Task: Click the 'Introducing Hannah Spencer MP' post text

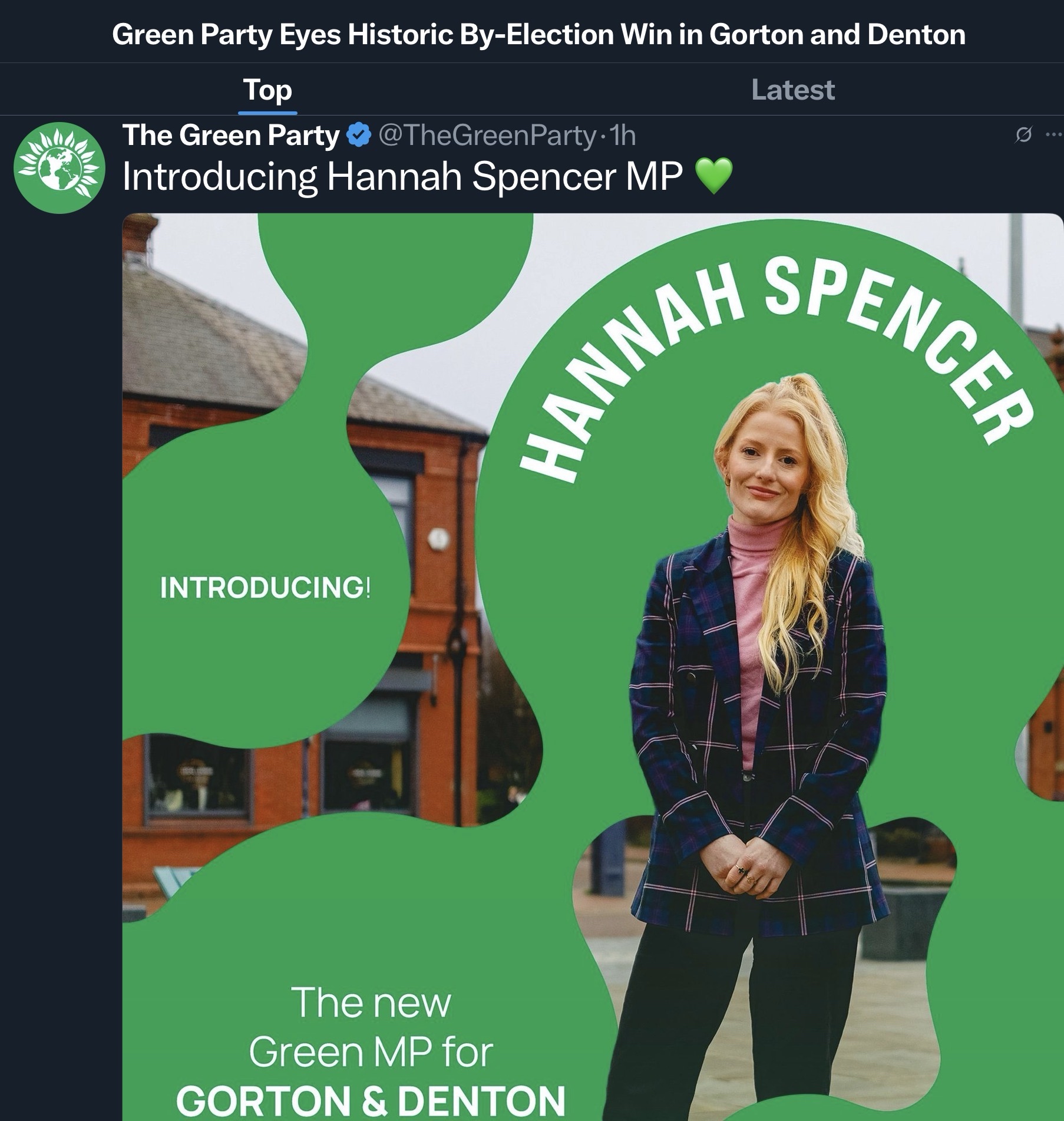Action: (402, 176)
